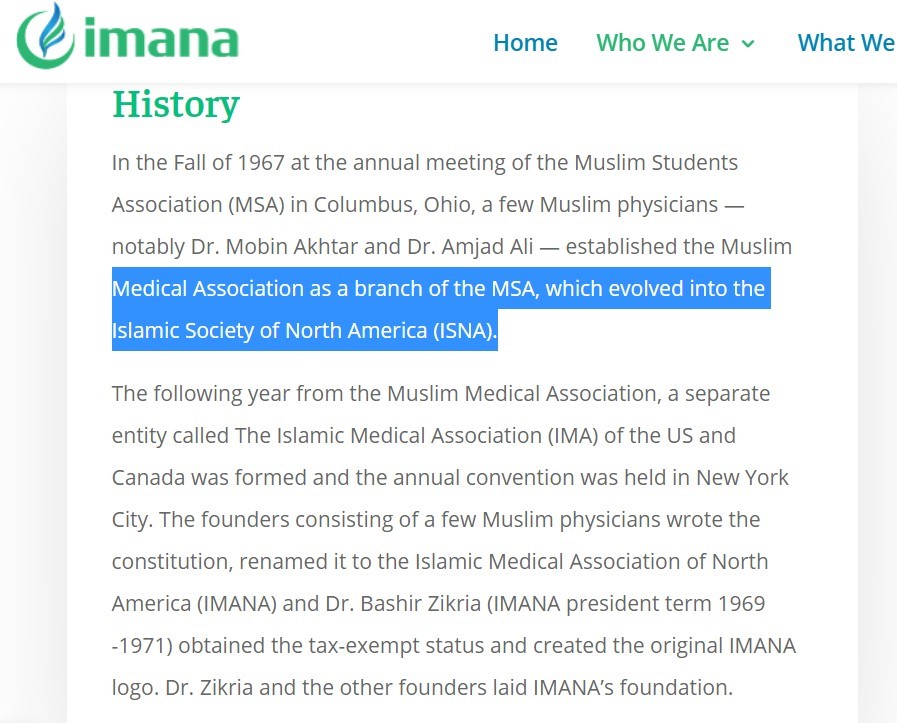The width and height of the screenshot is (897, 723).
Task: Click the name 'Dr. Amjad Ali'
Action: click(x=470, y=247)
